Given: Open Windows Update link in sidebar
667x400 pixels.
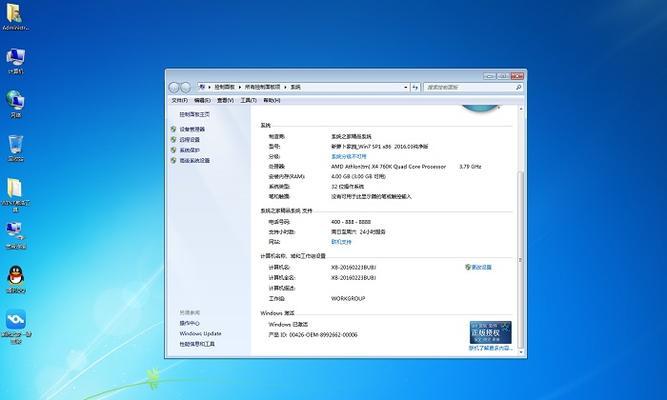Looking at the screenshot, I should point(200,334).
